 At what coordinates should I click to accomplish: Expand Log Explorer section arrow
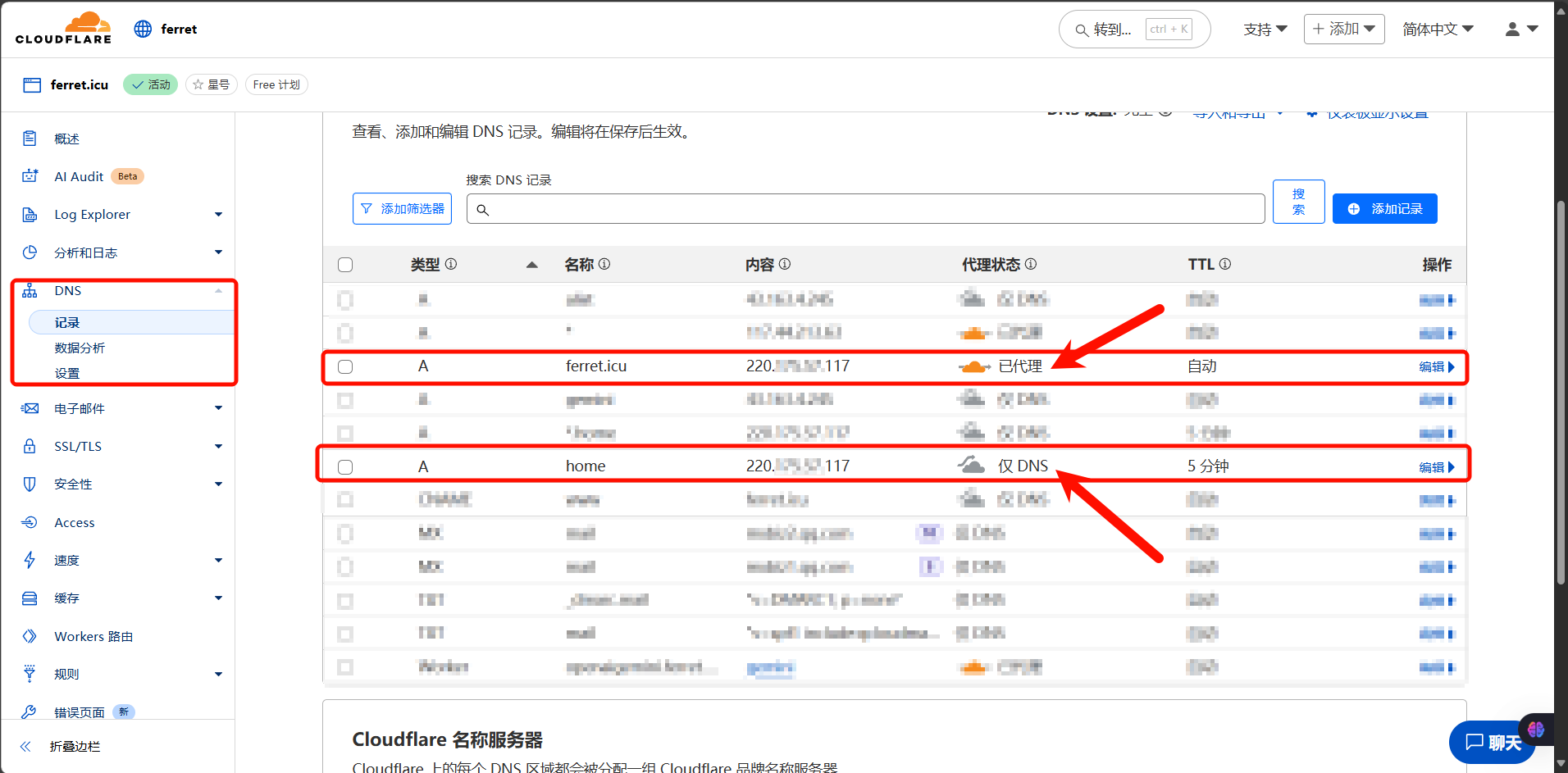click(x=218, y=215)
